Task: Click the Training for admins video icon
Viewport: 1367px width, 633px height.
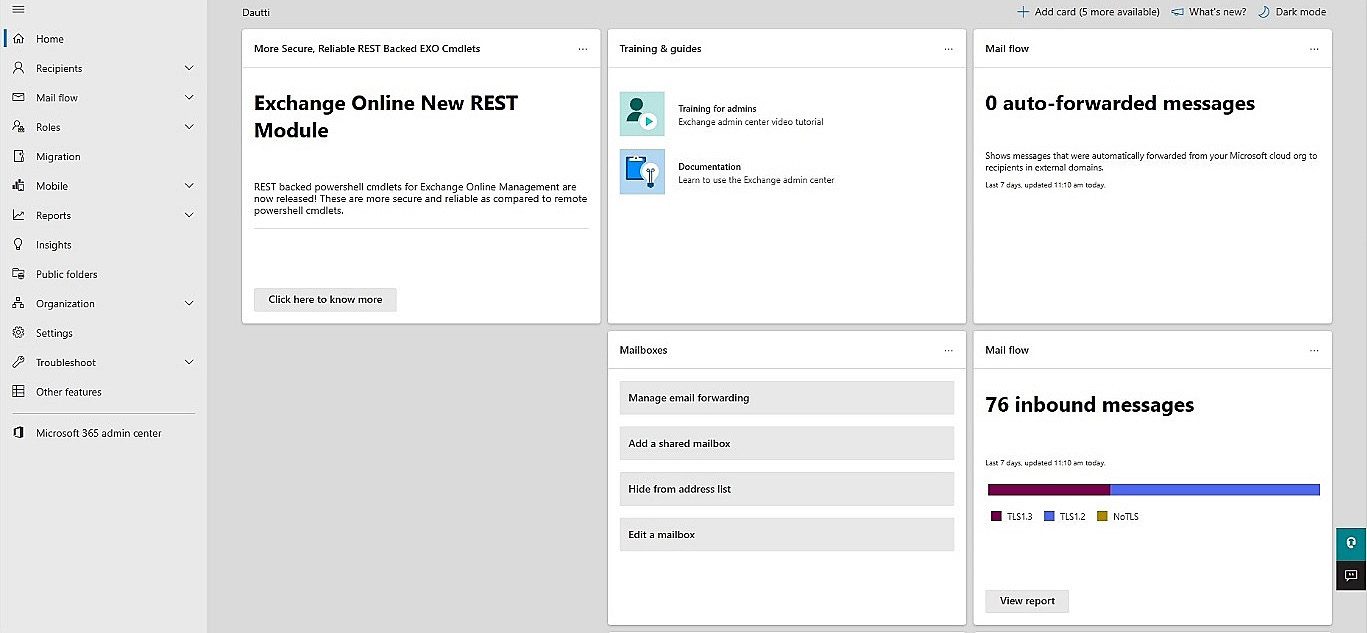Action: point(642,114)
